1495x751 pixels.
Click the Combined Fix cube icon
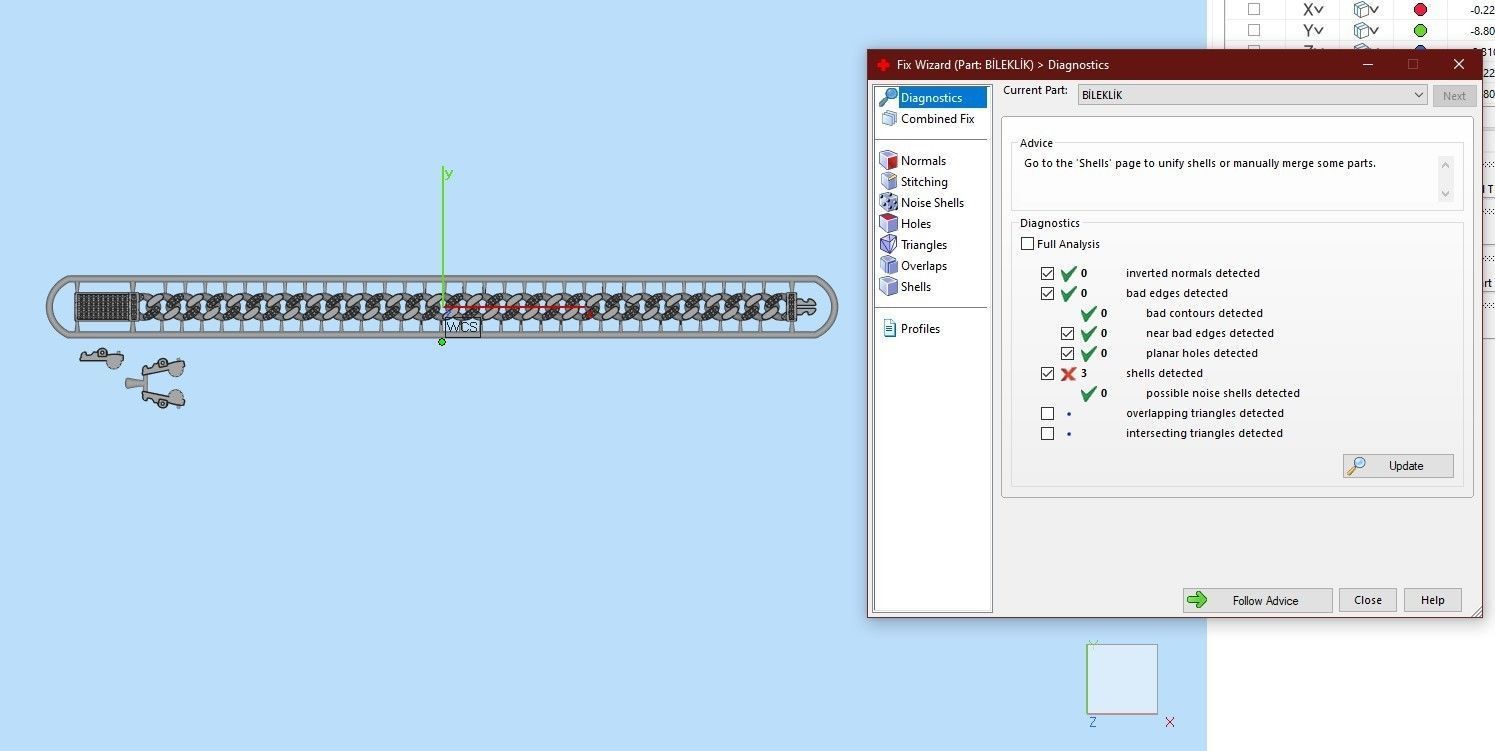pos(889,118)
